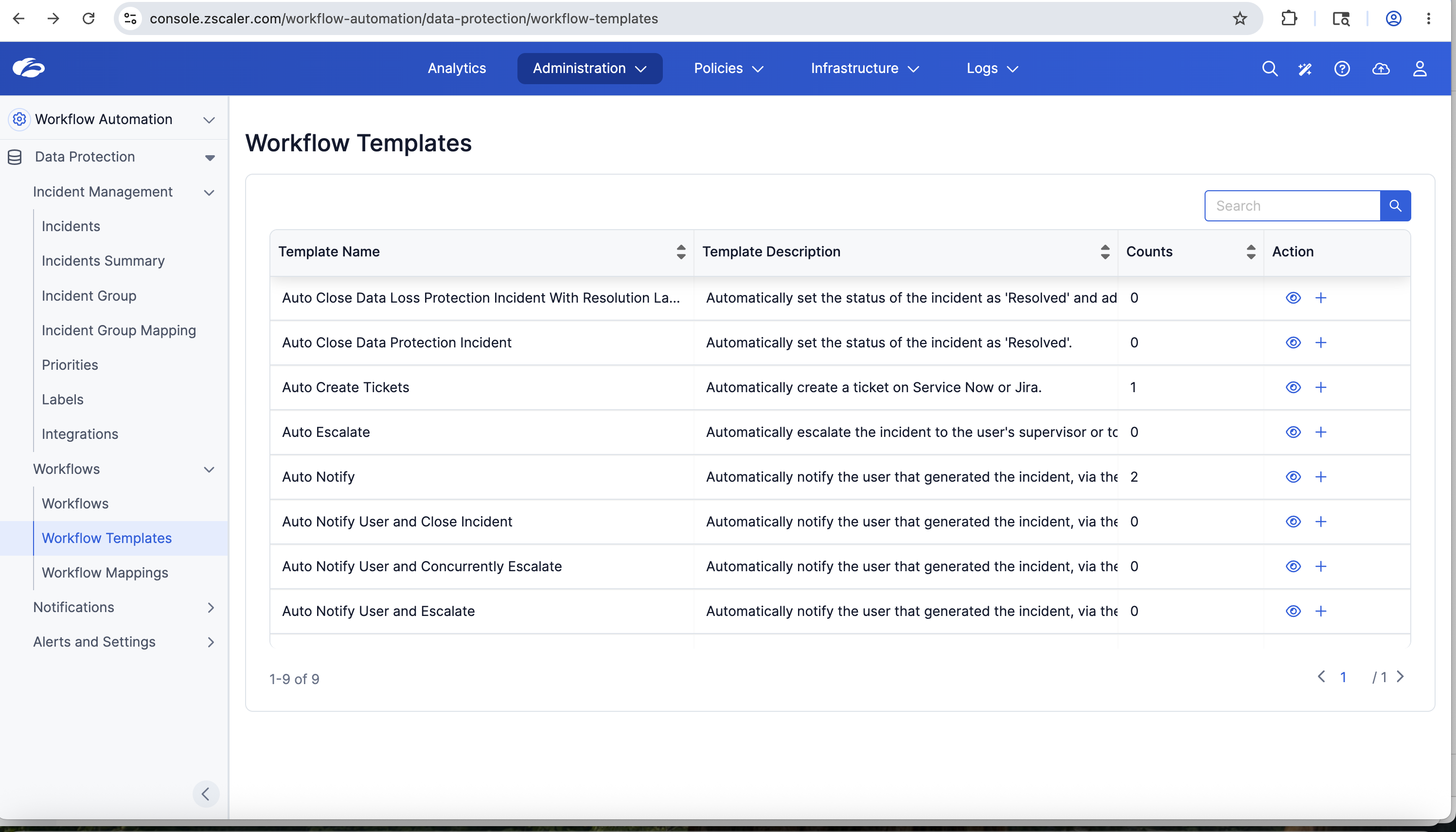1456x832 pixels.
Task: Add workflow from Auto Escalate template
Action: tap(1321, 432)
